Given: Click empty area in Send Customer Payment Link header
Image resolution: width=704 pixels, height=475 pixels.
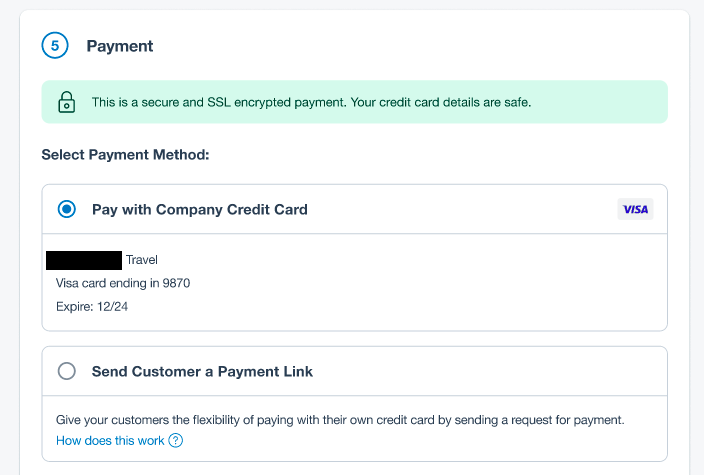Looking at the screenshot, I should point(489,371).
